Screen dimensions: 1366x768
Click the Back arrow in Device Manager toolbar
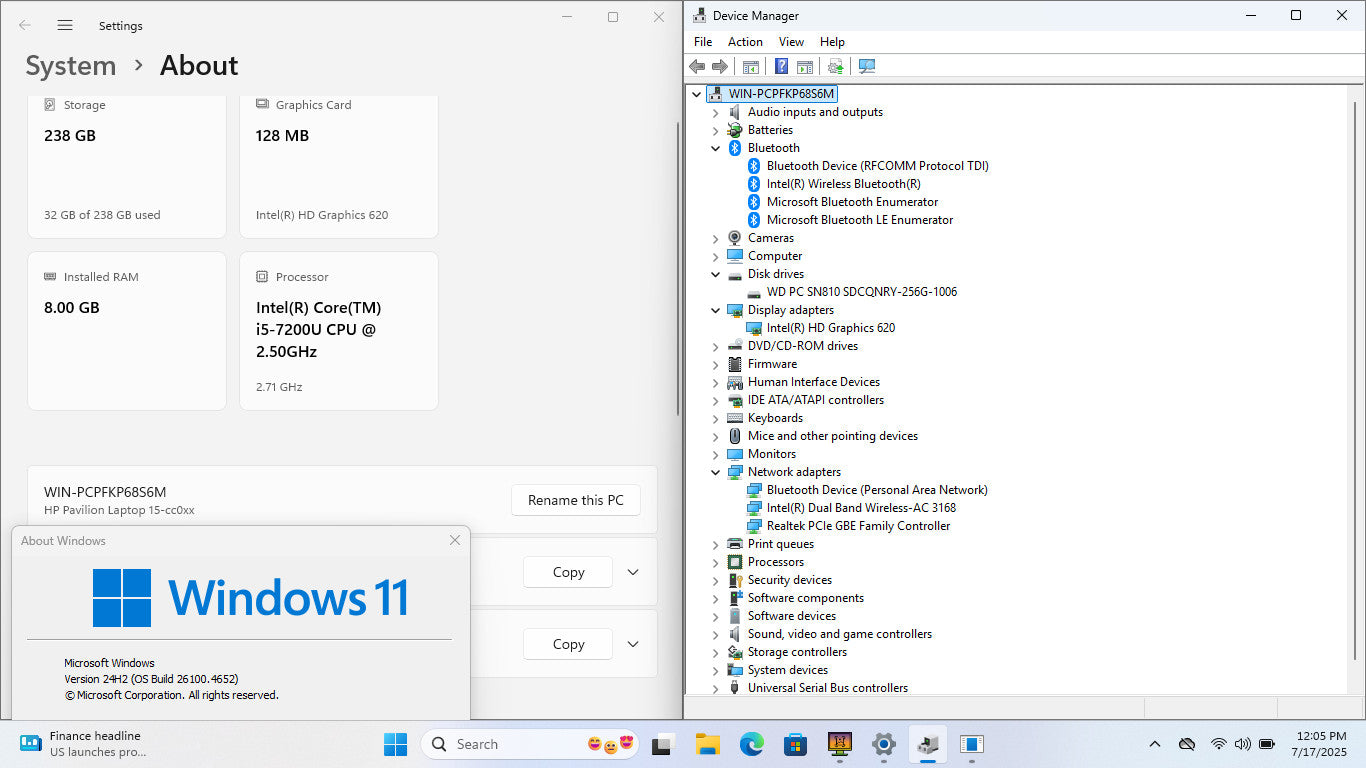697,66
